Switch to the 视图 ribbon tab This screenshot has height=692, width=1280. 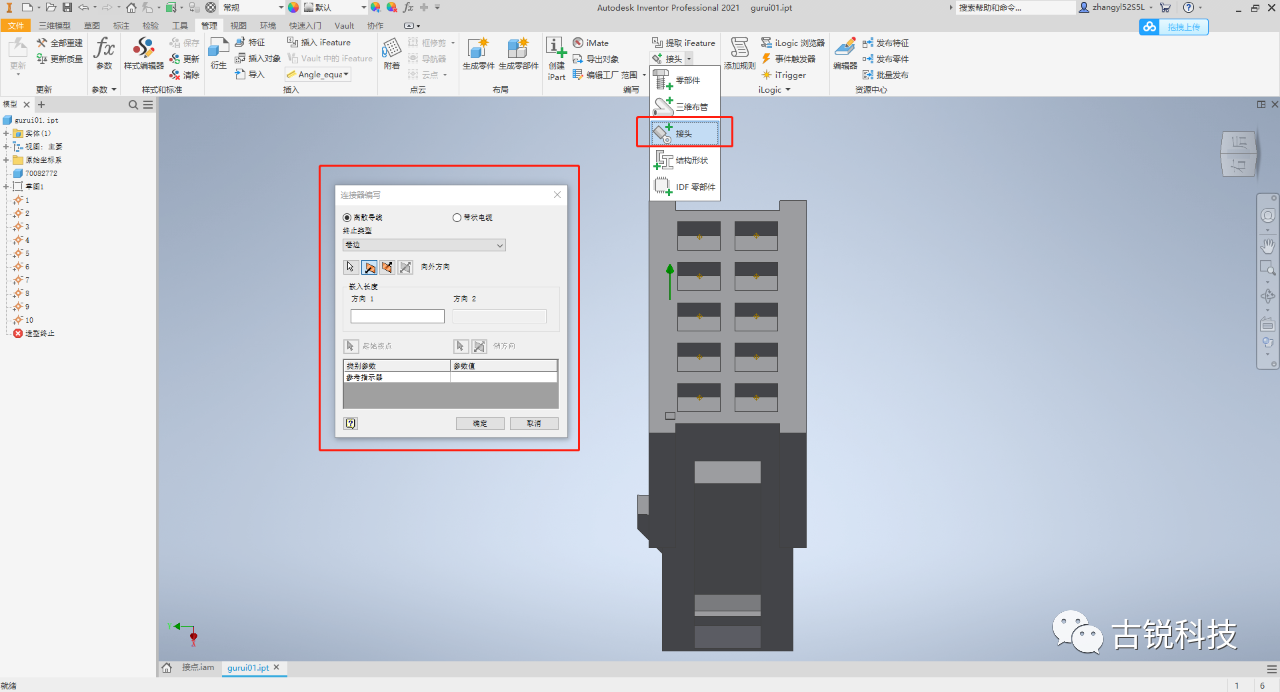pos(238,25)
